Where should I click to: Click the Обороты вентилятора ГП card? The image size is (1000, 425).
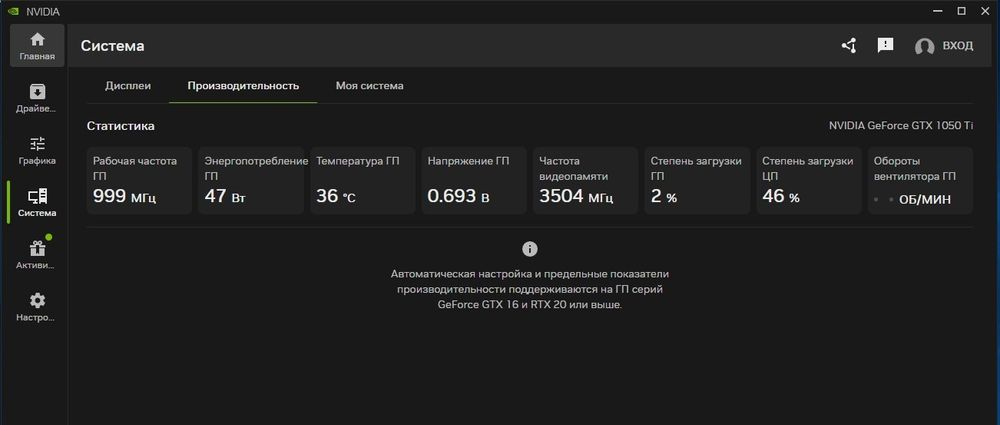(x=920, y=181)
